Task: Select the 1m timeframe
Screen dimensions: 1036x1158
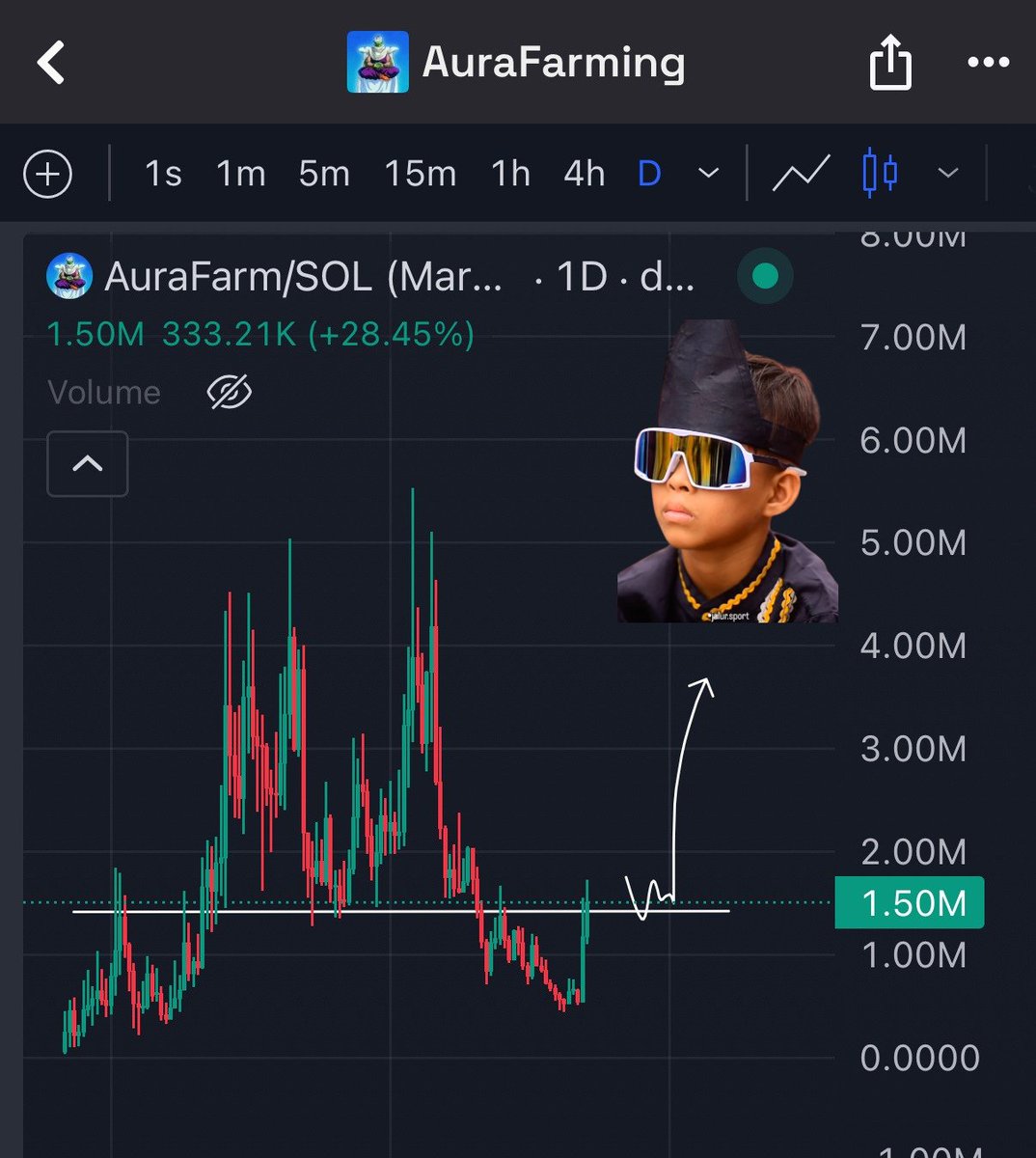Action: pyautogui.click(x=240, y=174)
